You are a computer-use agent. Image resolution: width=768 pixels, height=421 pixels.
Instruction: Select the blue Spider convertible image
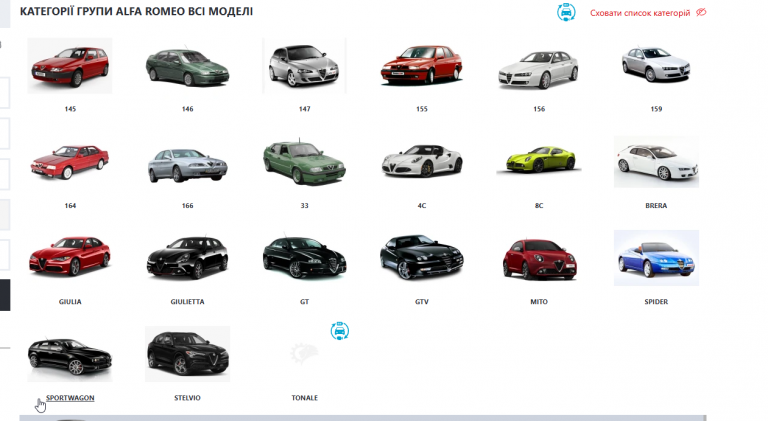point(656,258)
